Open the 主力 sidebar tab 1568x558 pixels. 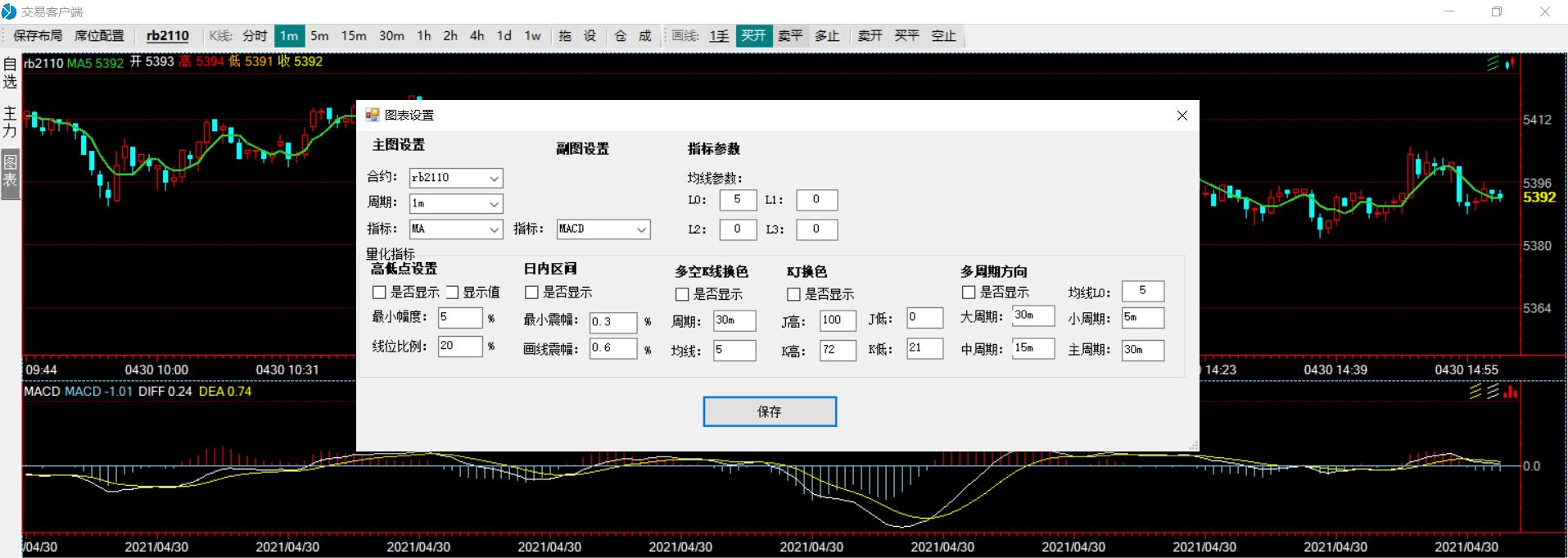[10, 122]
